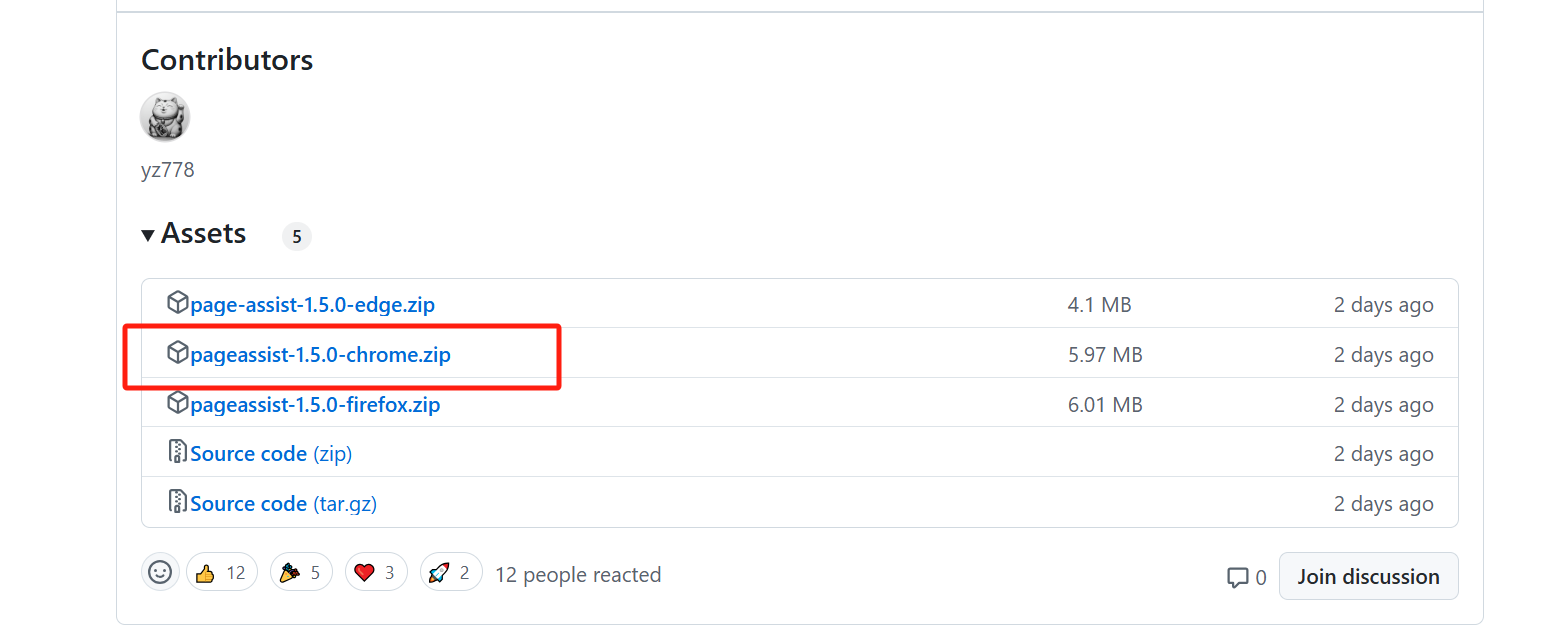
Task: Open the smiley reaction picker
Action: 160,573
